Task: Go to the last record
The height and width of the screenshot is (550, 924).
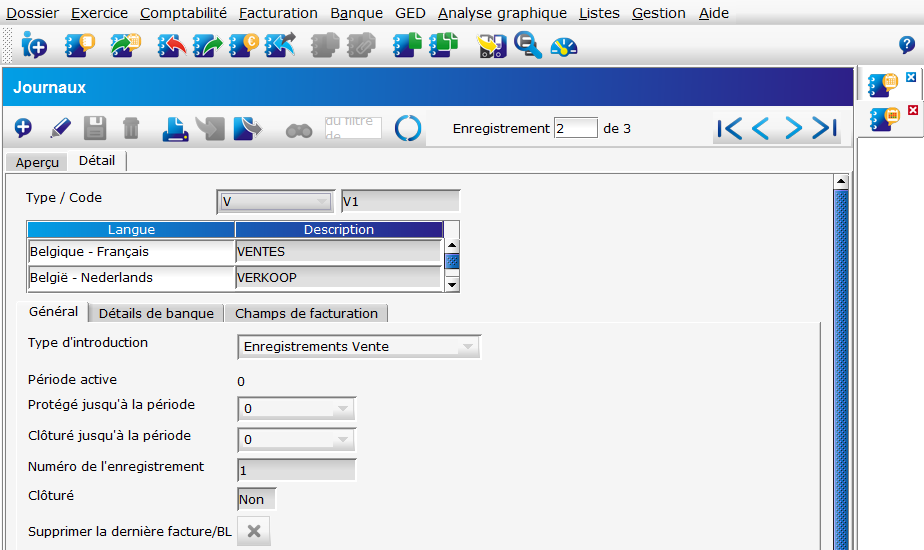Action: click(x=824, y=128)
